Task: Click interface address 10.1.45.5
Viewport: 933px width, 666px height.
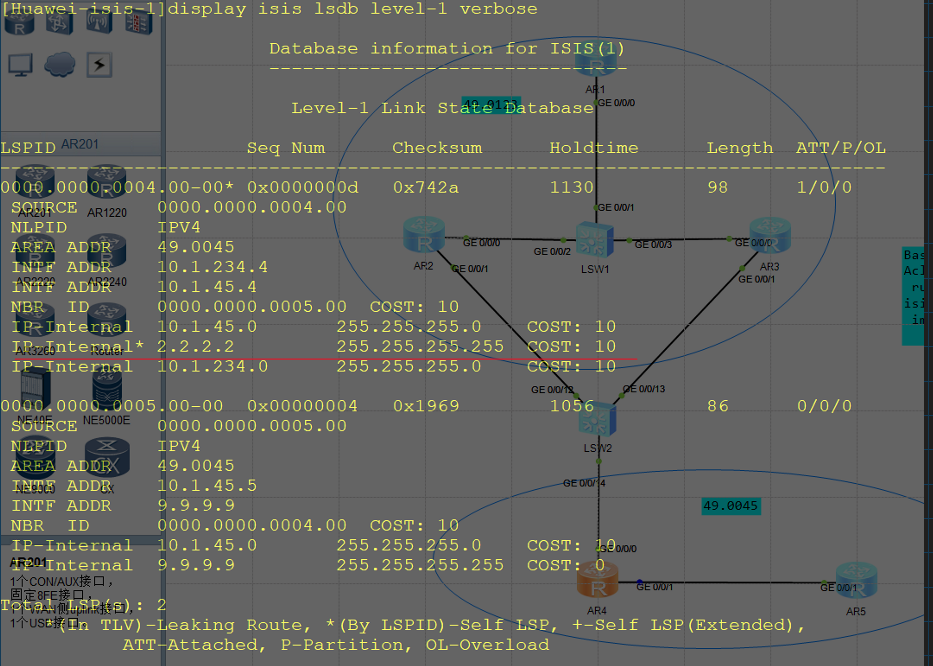Action: tap(207, 486)
